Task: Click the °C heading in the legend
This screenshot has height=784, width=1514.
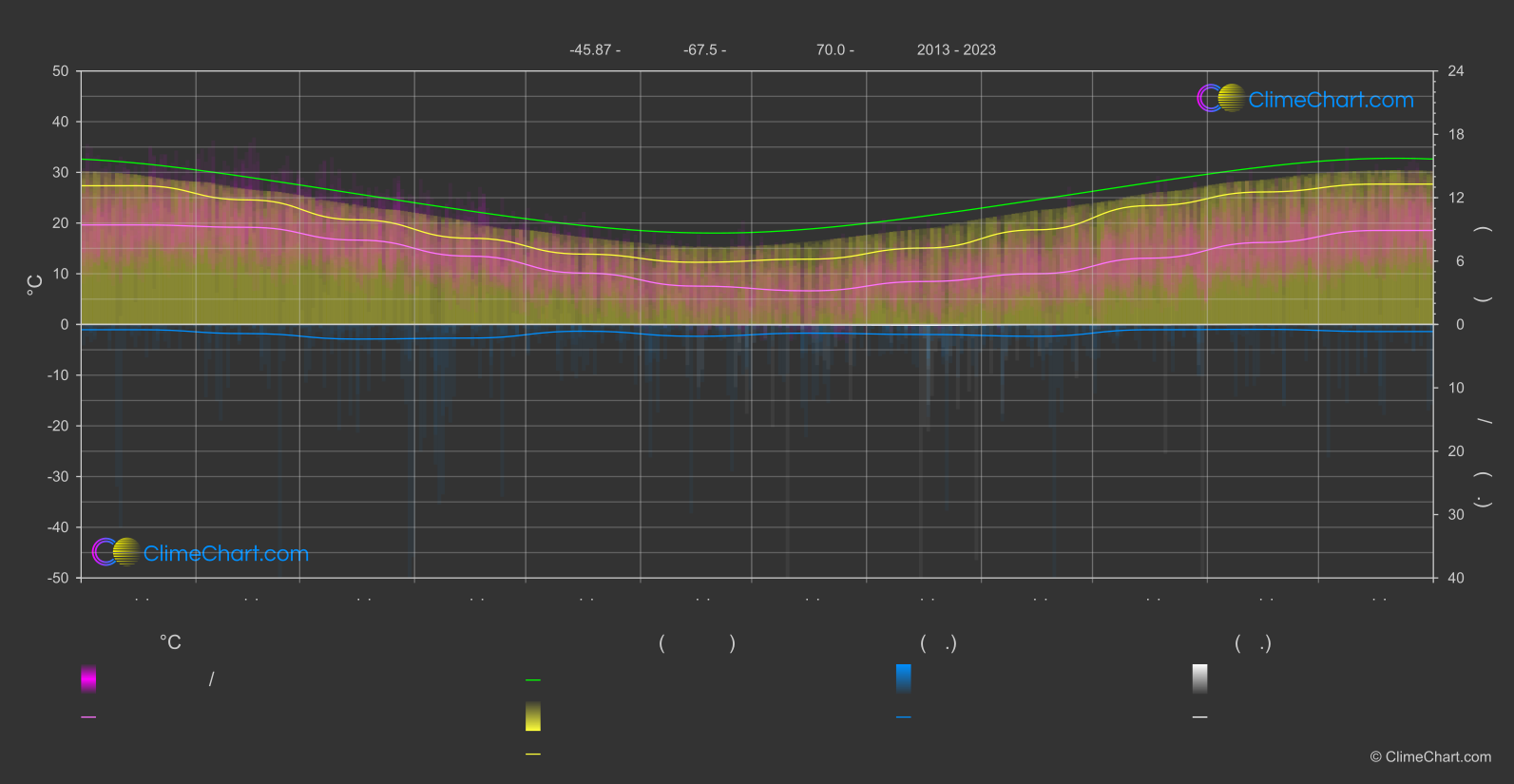Action: (170, 643)
